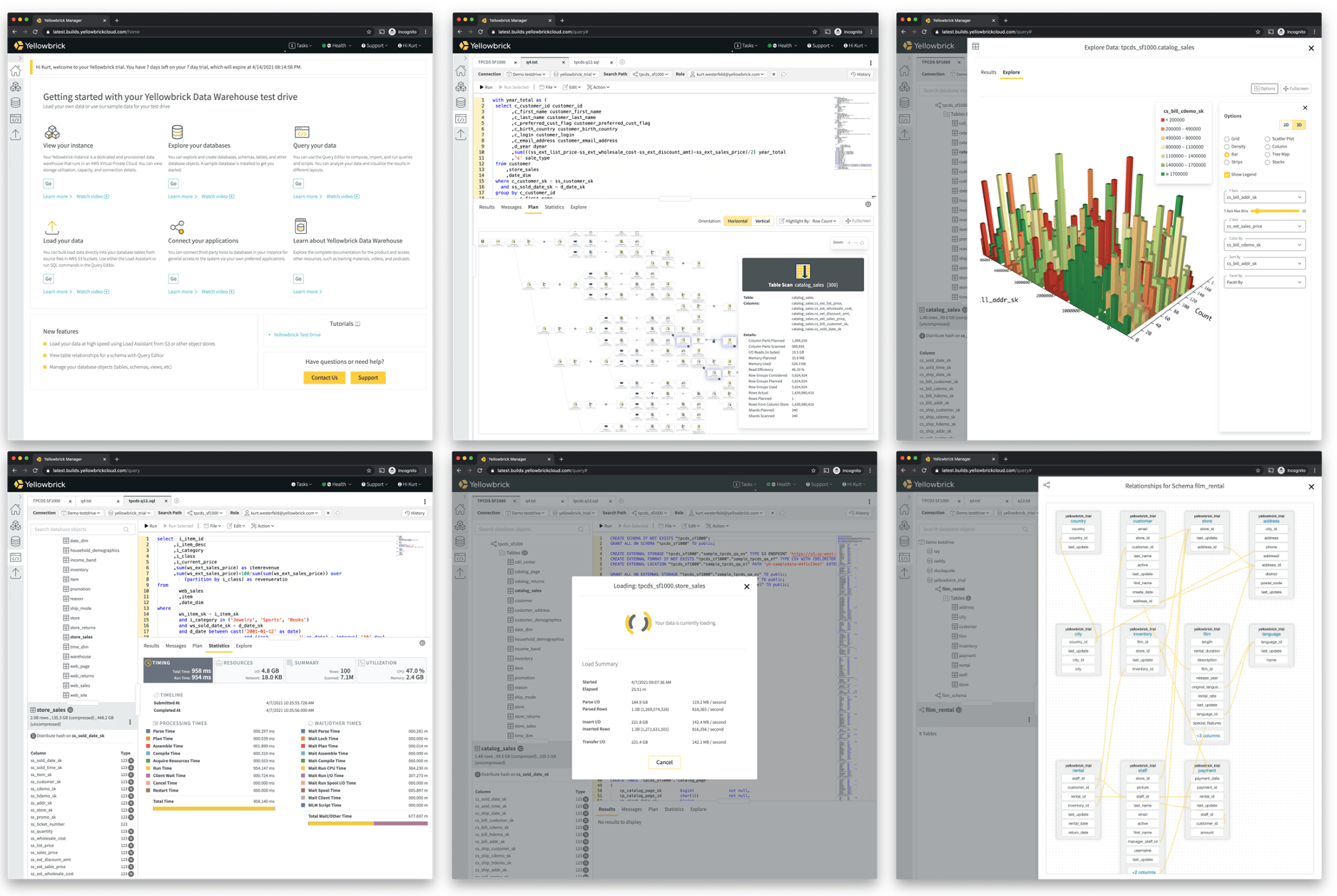Click the Connect your applications share illustration
1337x896 pixels.
(177, 227)
